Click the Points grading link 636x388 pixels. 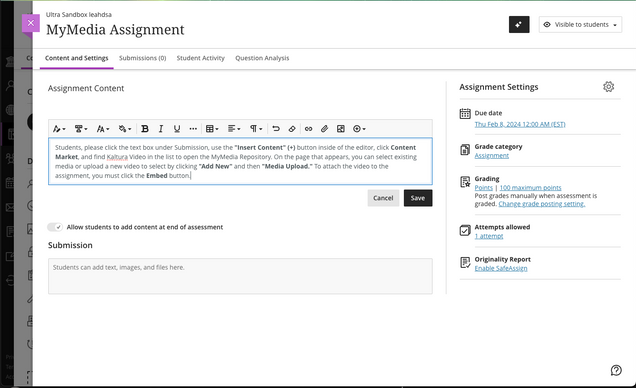(483, 188)
